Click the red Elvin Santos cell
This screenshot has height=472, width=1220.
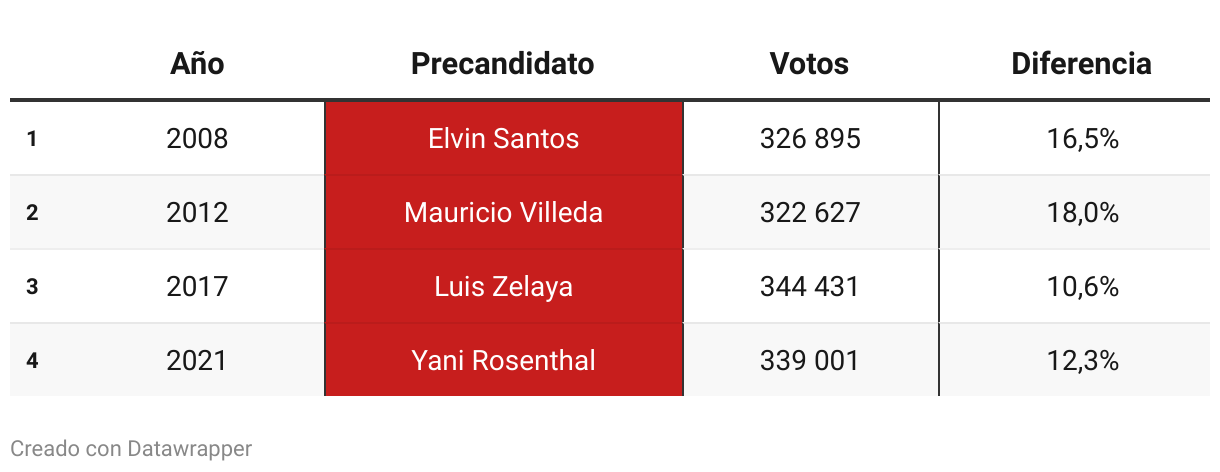tap(504, 138)
